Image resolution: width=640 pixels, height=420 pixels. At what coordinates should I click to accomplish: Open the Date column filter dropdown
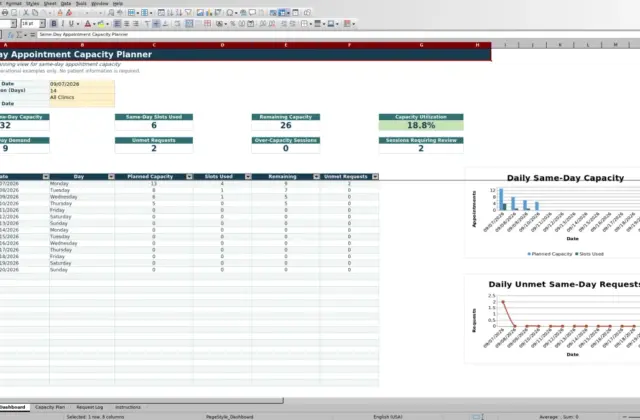(x=46, y=177)
